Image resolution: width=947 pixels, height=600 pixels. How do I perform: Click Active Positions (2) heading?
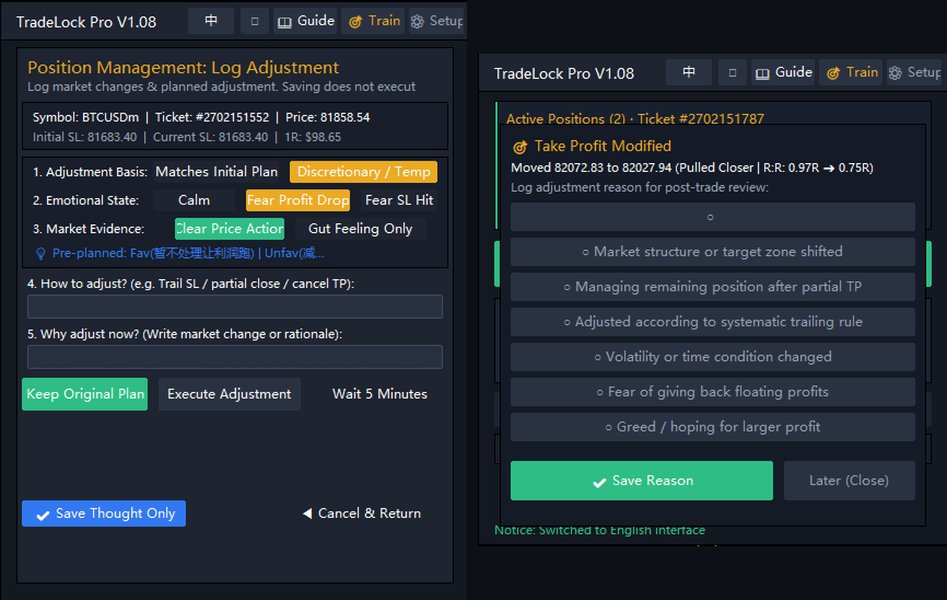(x=566, y=119)
